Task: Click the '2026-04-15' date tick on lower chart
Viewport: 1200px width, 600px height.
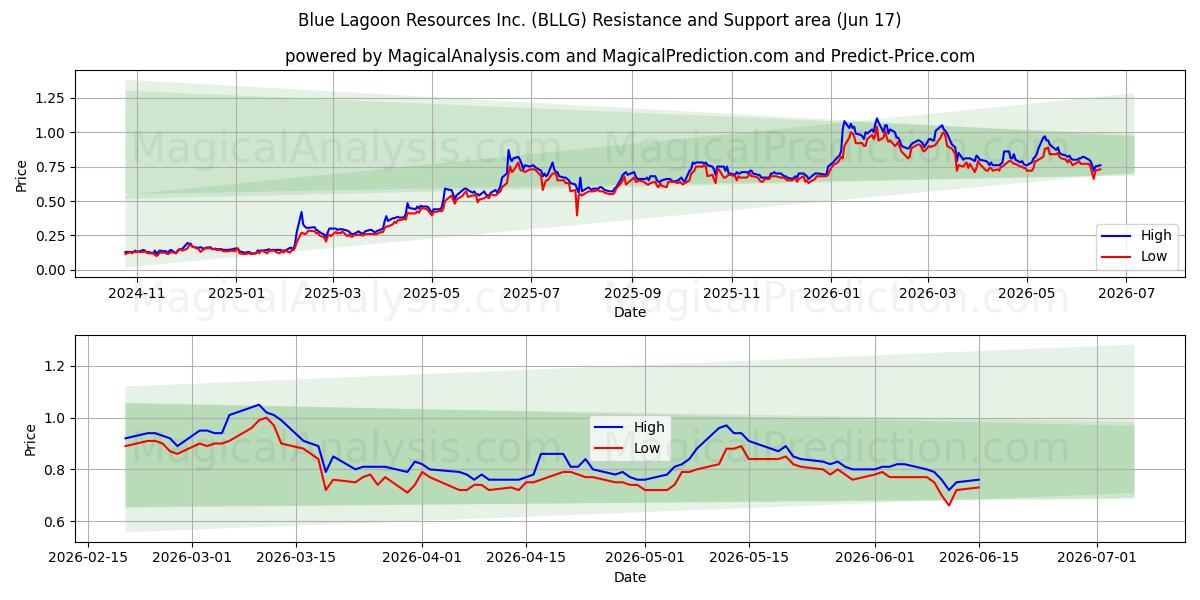Action: tap(526, 558)
